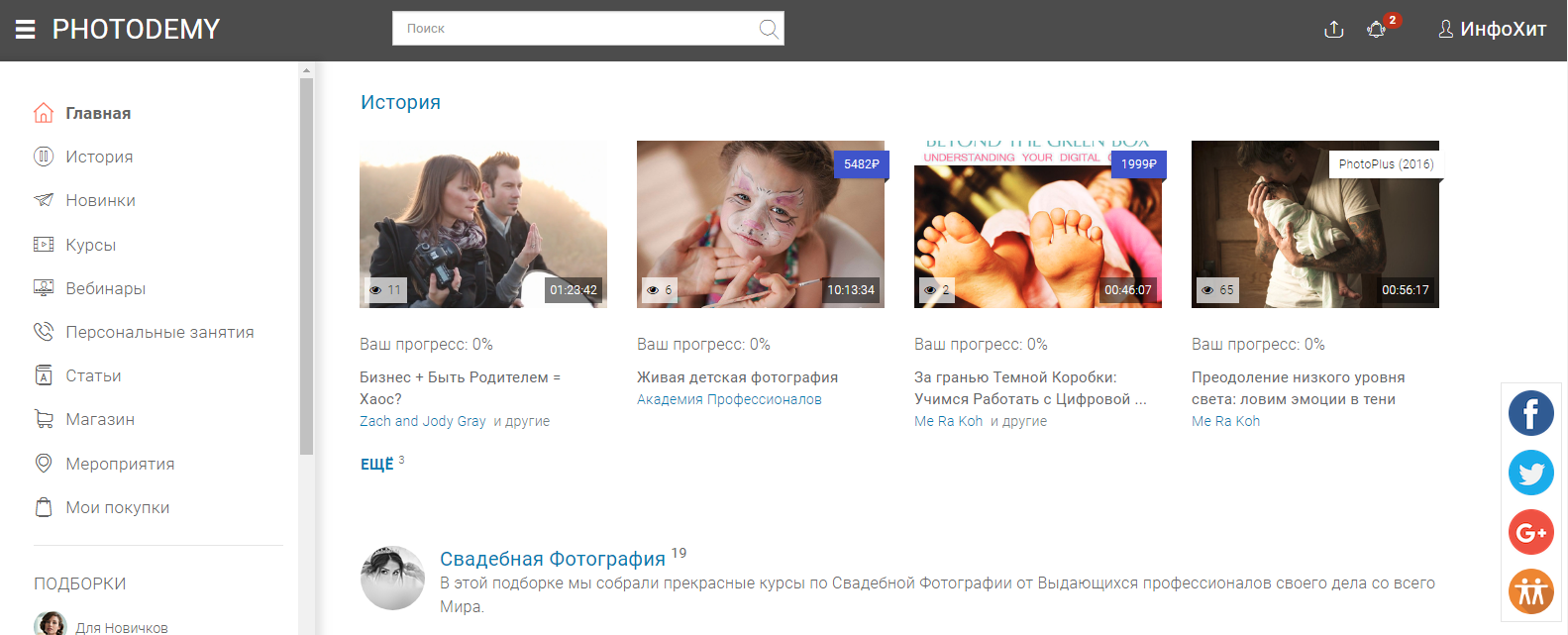Open the hamburger menu icon
Viewport: 1568px width, 635px height.
25,30
